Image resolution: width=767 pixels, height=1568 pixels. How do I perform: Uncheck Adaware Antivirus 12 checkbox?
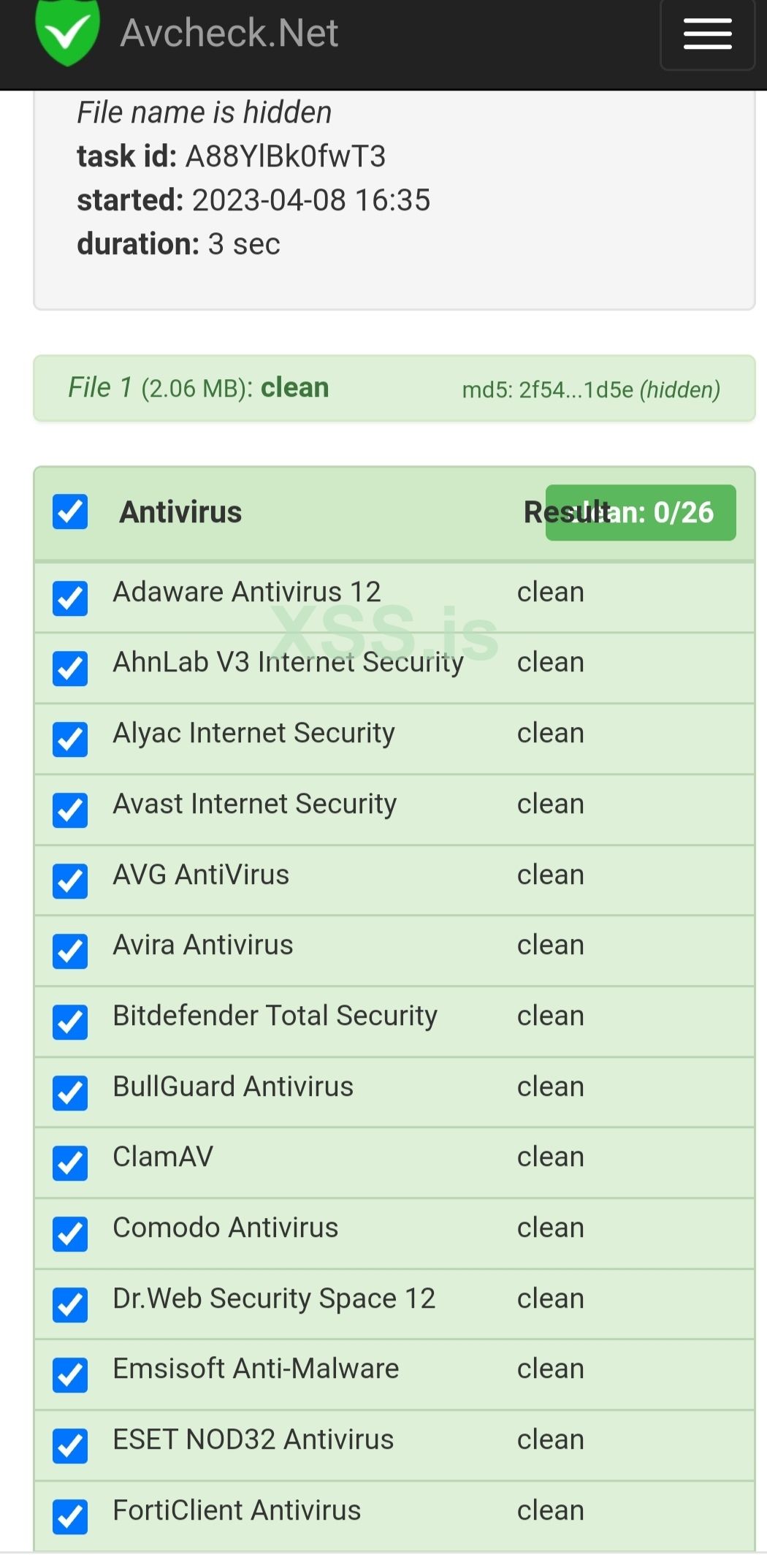[70, 598]
